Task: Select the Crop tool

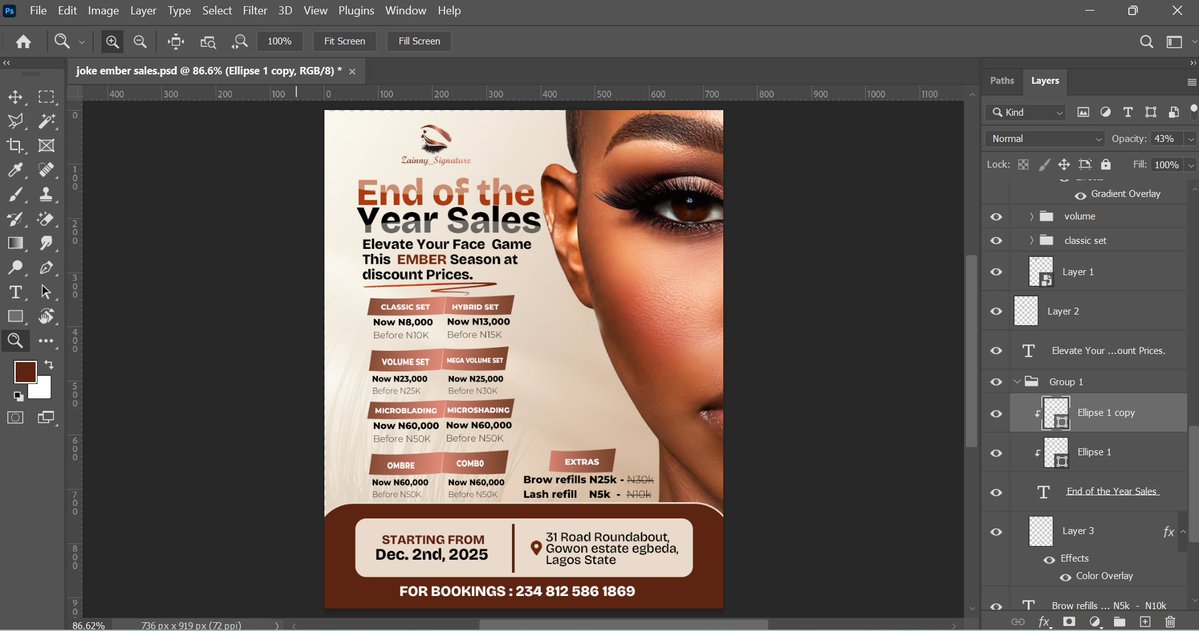Action: pyautogui.click(x=14, y=145)
